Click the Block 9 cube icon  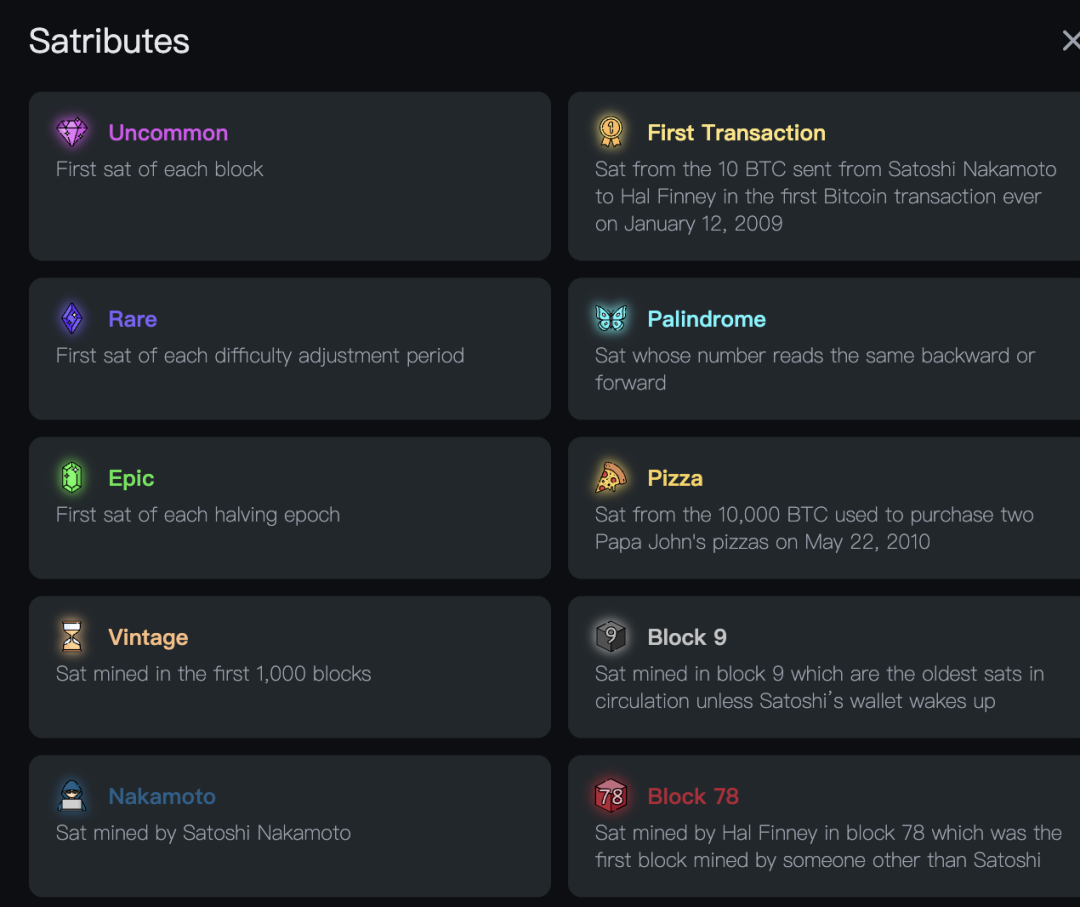611,637
